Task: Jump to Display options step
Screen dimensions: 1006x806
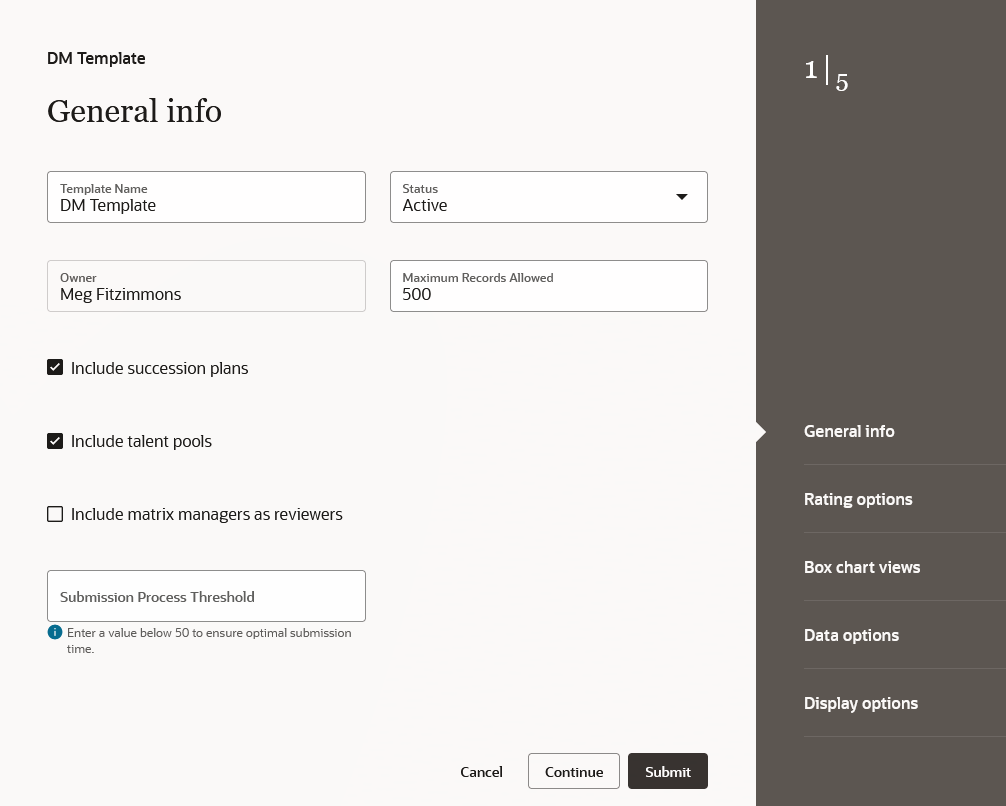Action: click(860, 703)
